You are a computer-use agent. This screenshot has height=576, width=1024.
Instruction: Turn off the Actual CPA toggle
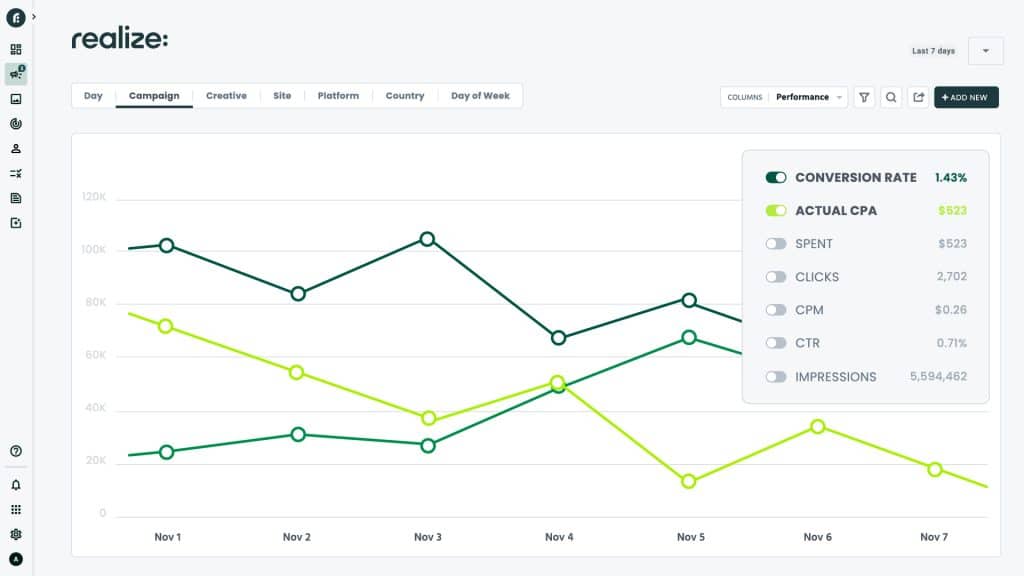click(776, 211)
